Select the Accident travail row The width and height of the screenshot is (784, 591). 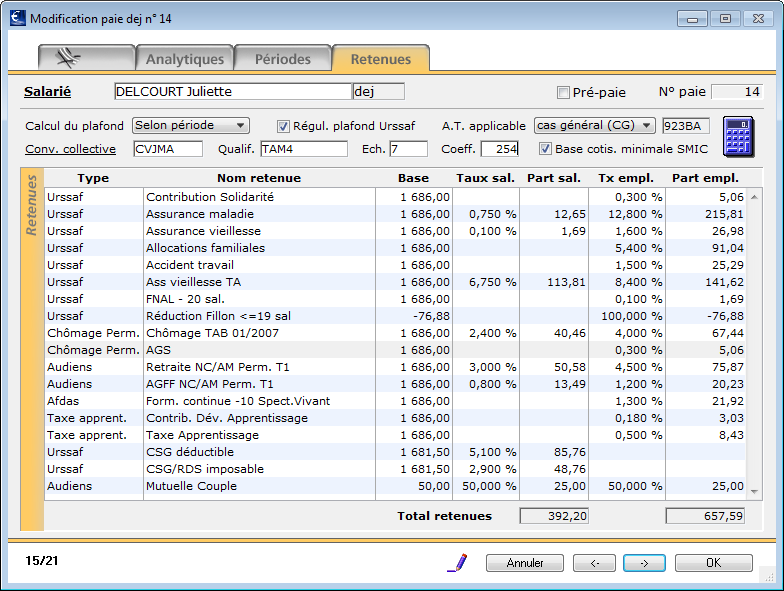coord(395,265)
